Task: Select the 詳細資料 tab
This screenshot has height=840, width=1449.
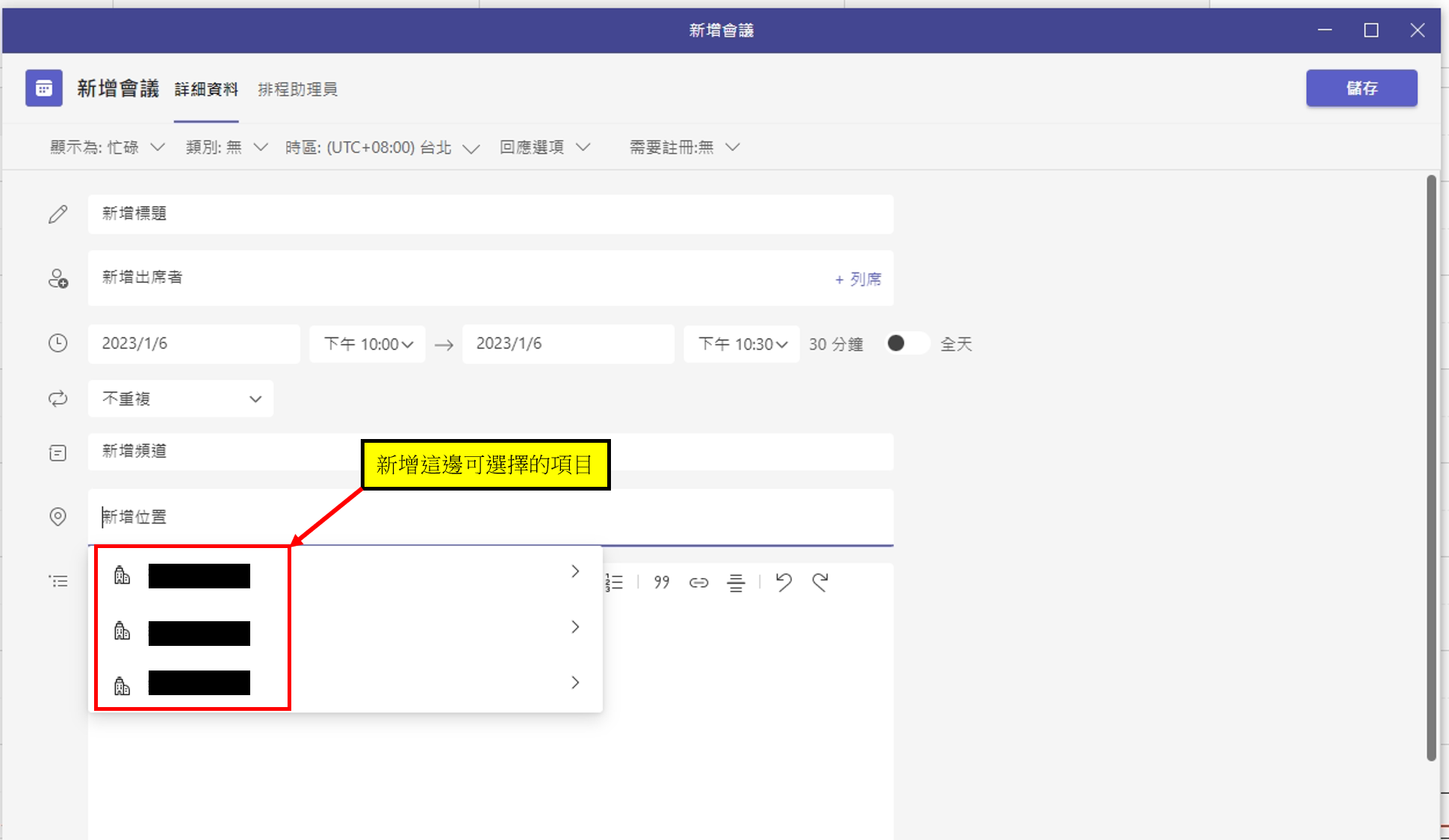Action: [206, 90]
